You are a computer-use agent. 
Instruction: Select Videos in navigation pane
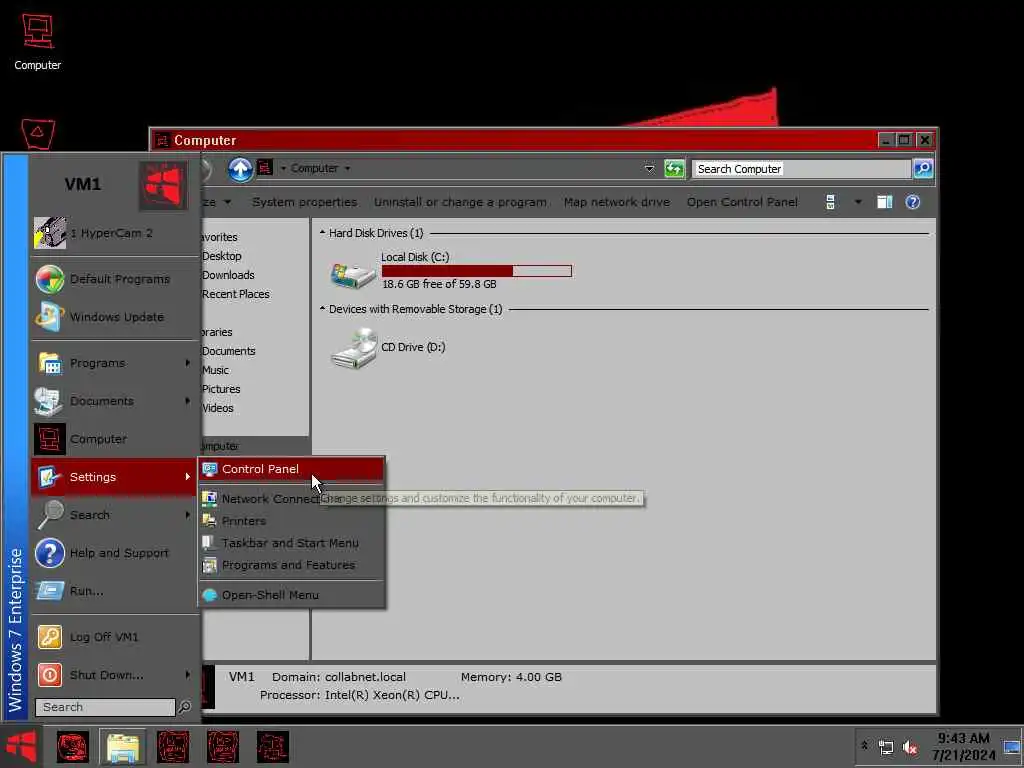click(217, 408)
